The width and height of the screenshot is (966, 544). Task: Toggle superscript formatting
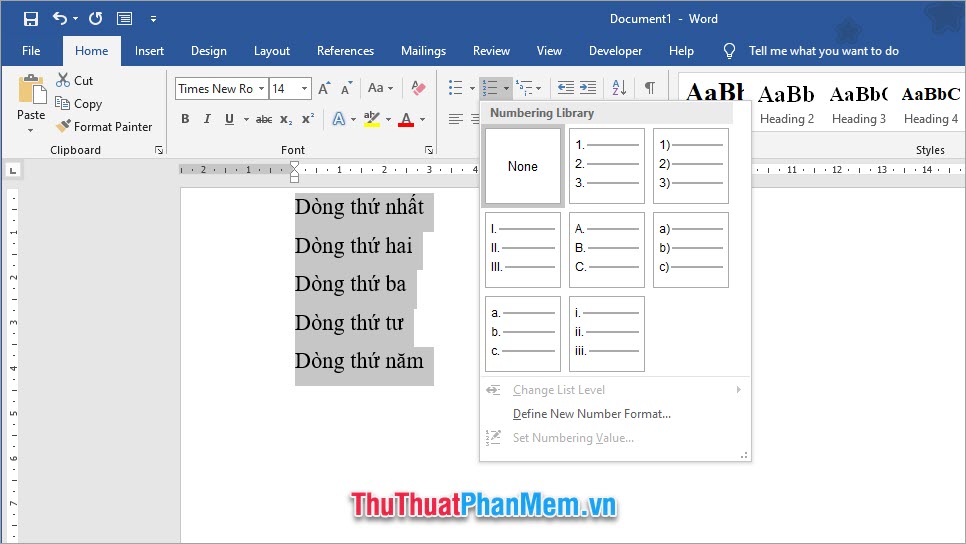pyautogui.click(x=308, y=119)
